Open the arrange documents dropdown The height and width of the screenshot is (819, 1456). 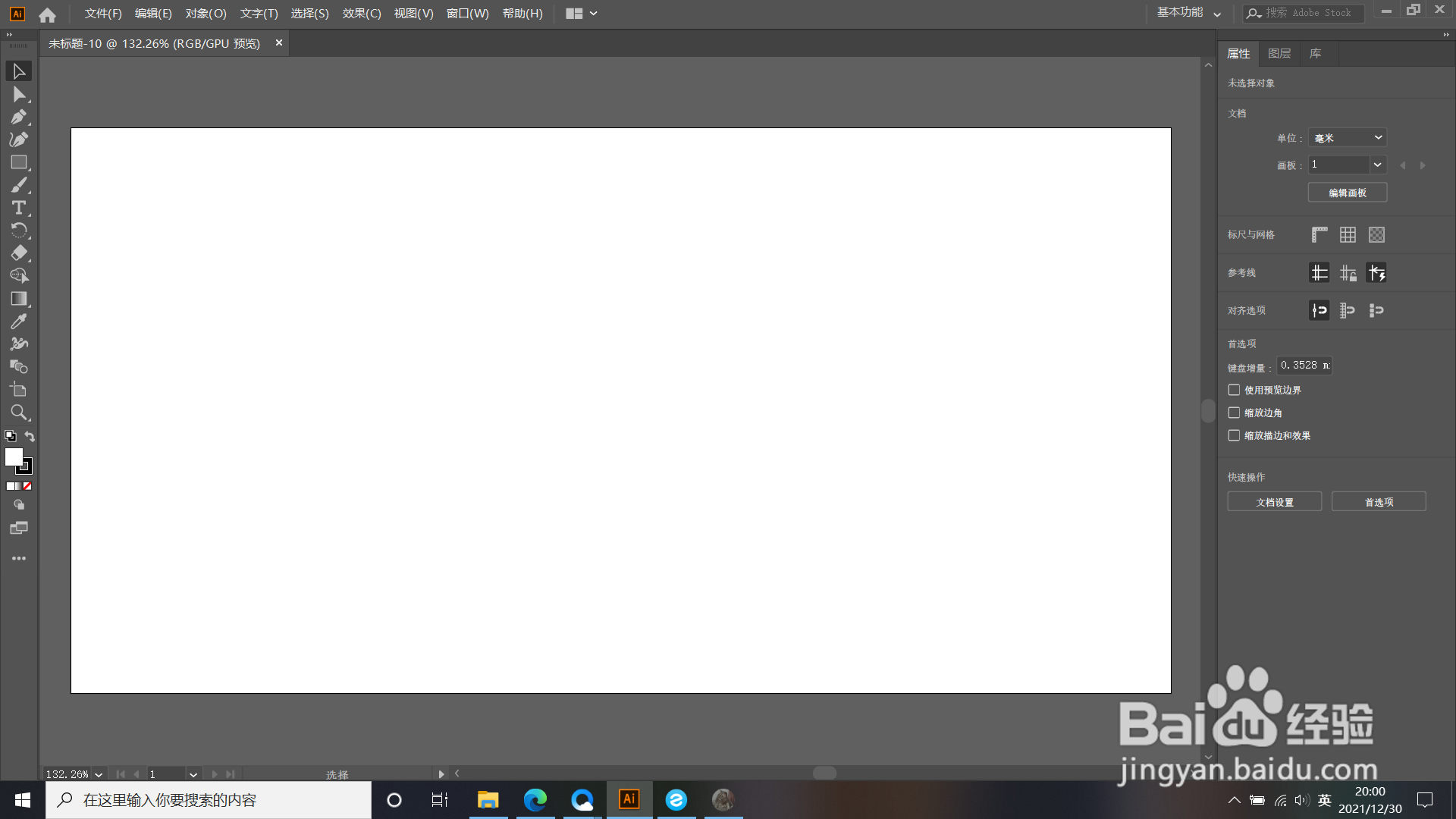tap(582, 13)
